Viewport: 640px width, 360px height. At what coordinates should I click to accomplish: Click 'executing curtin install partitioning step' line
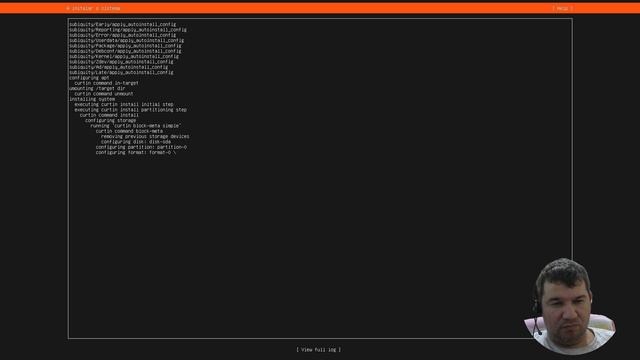click(x=131, y=109)
